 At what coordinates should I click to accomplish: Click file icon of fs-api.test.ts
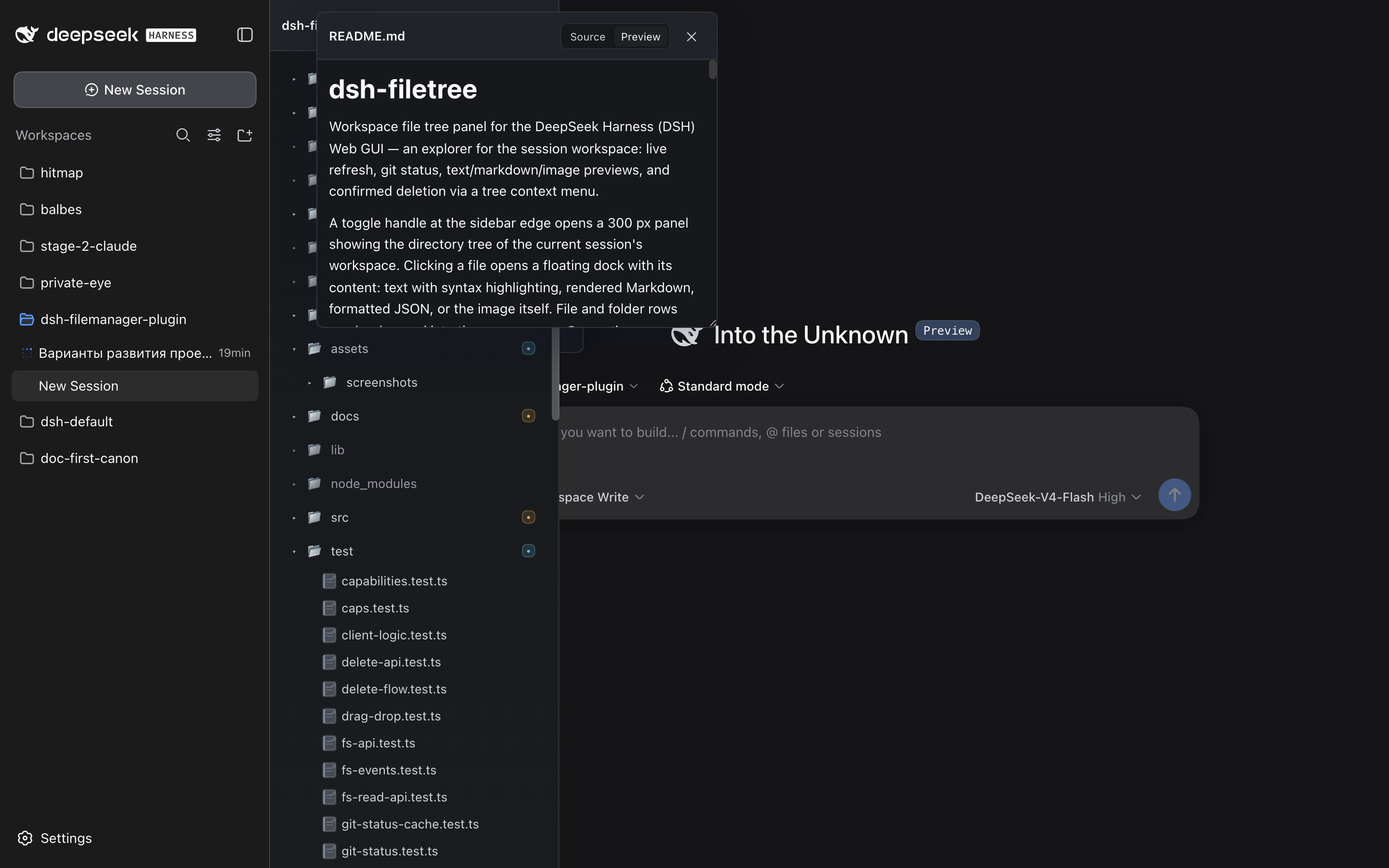pos(329,743)
